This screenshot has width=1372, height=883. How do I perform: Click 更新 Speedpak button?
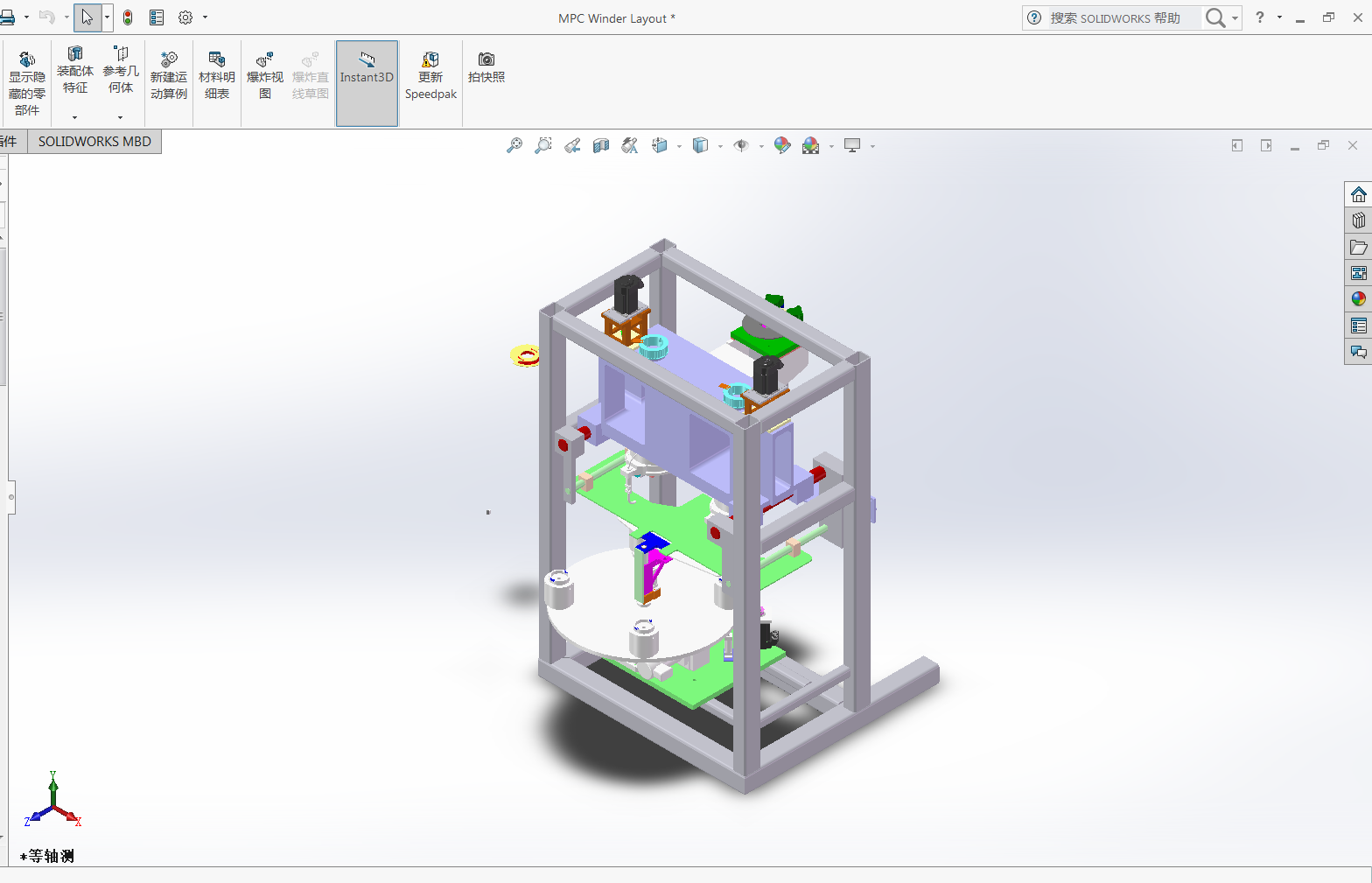[x=430, y=76]
